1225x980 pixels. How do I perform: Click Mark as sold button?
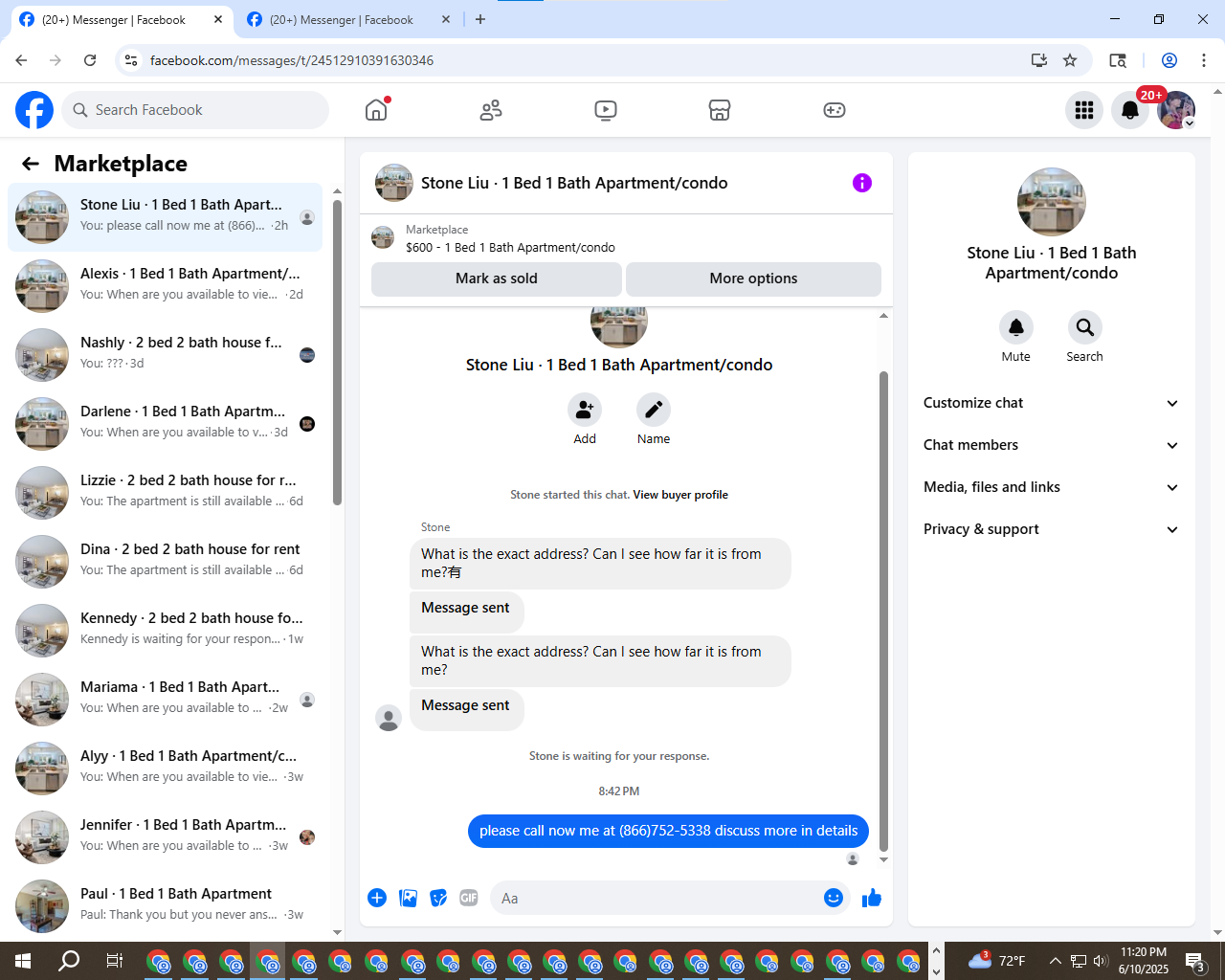tap(497, 278)
